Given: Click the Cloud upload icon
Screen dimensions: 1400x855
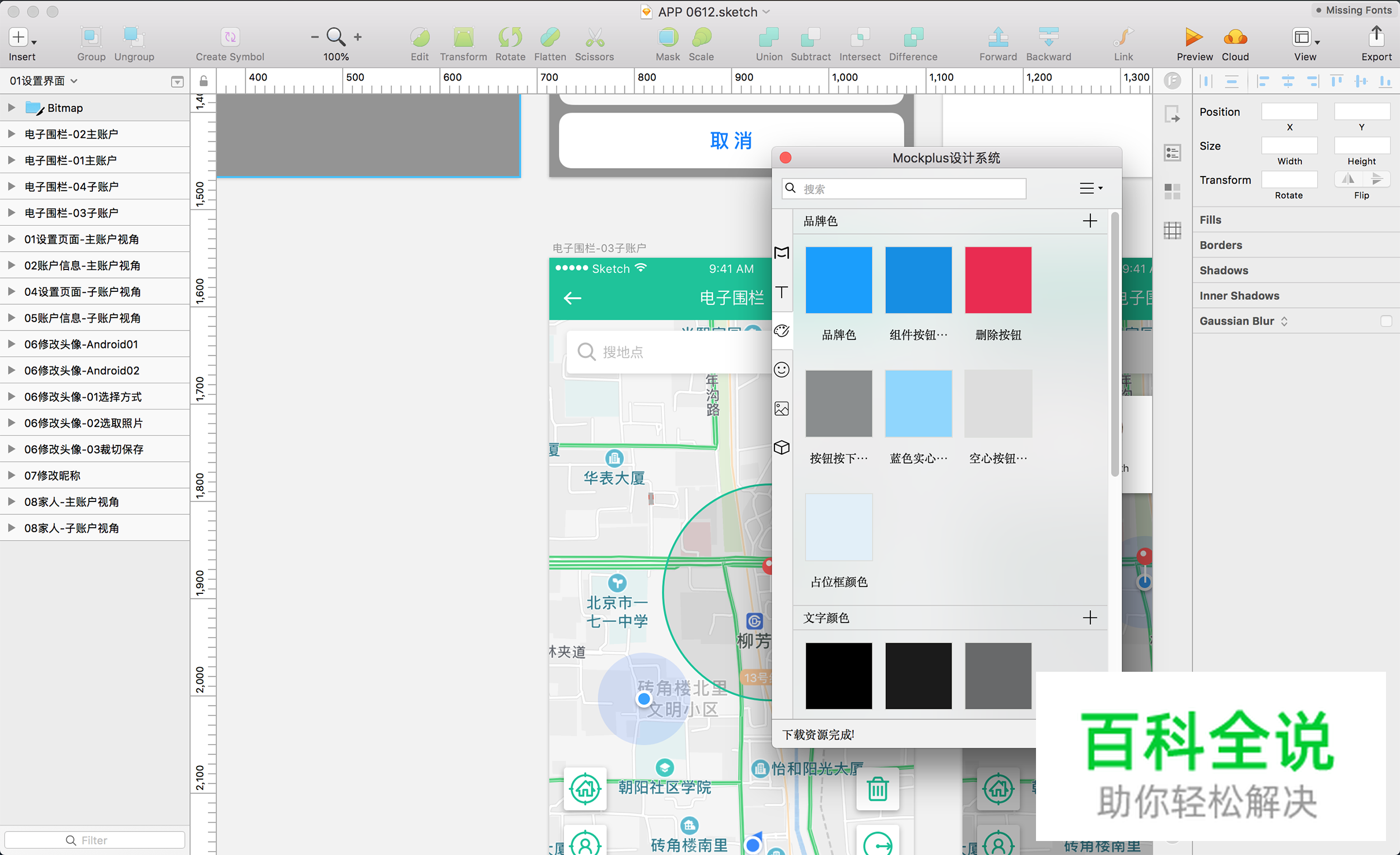Looking at the screenshot, I should tap(1235, 38).
